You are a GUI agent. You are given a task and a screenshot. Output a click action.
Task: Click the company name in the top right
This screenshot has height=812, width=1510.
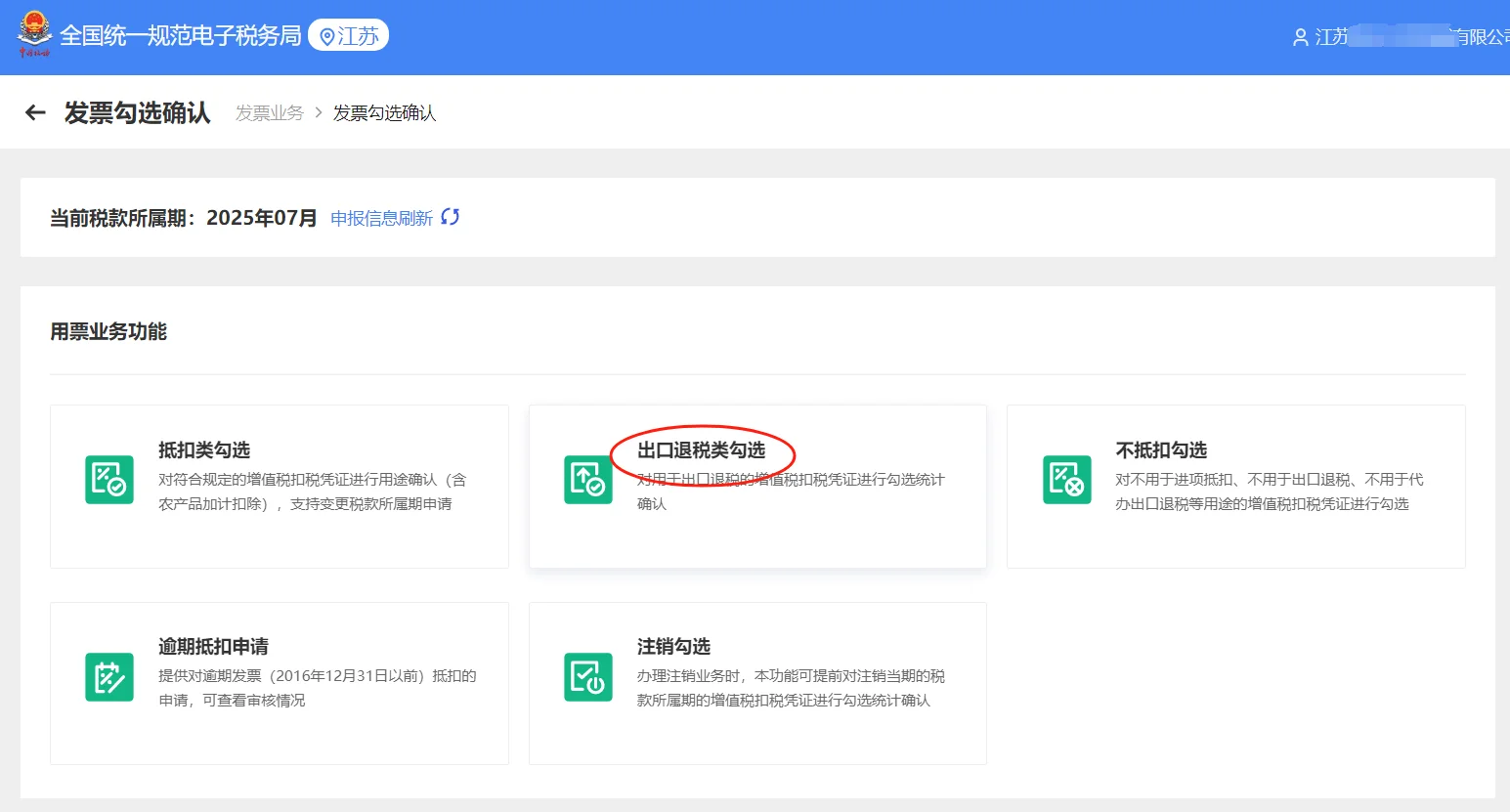(1407, 37)
